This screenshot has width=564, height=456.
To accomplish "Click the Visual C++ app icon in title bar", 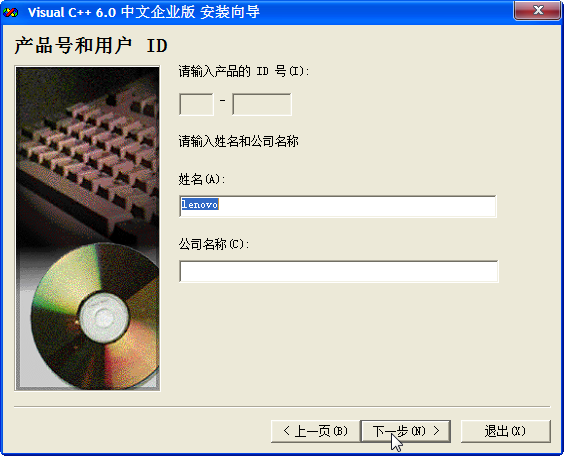I will (x=10, y=13).
